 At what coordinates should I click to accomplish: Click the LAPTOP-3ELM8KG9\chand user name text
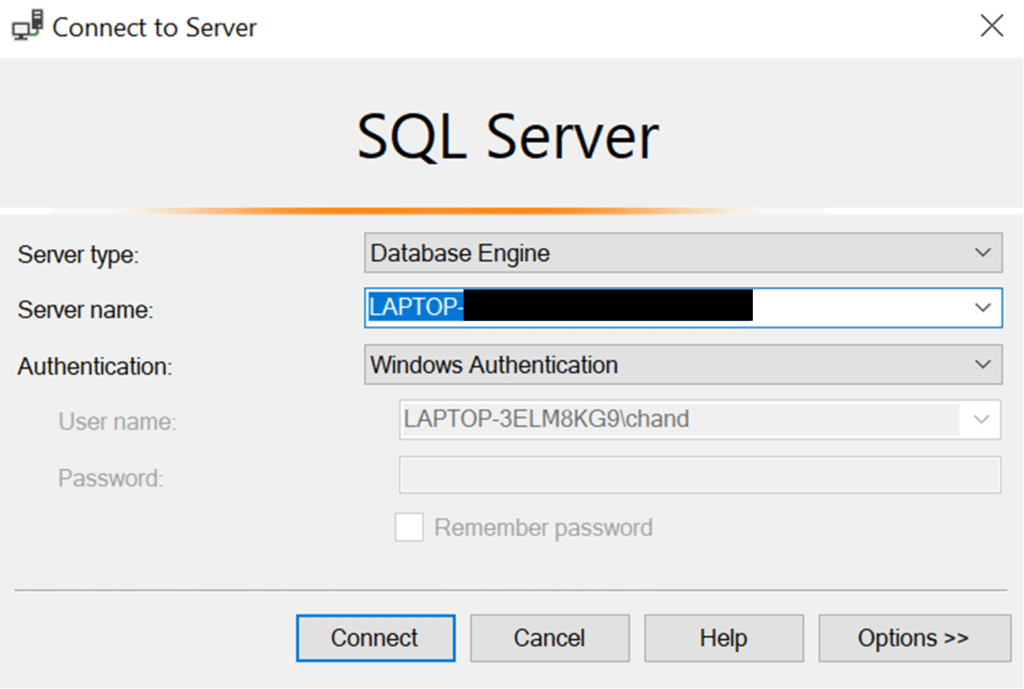coord(547,419)
